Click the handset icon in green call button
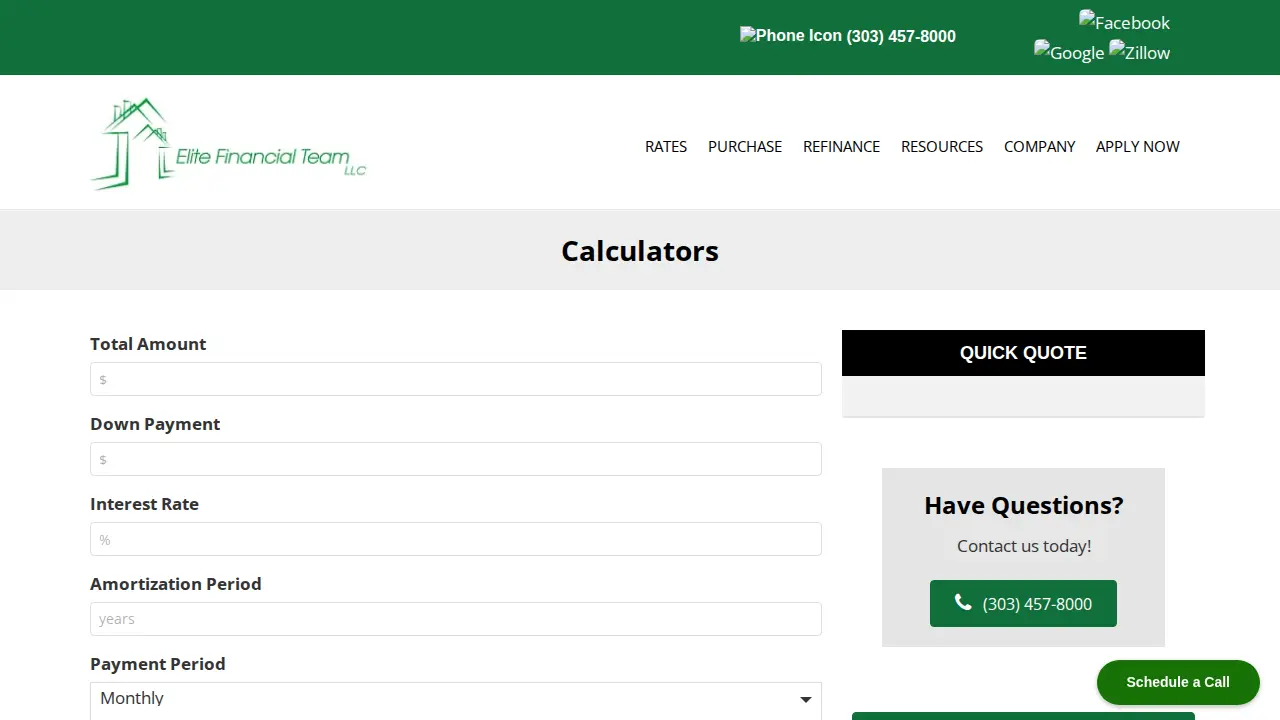The width and height of the screenshot is (1280, 720). (963, 603)
